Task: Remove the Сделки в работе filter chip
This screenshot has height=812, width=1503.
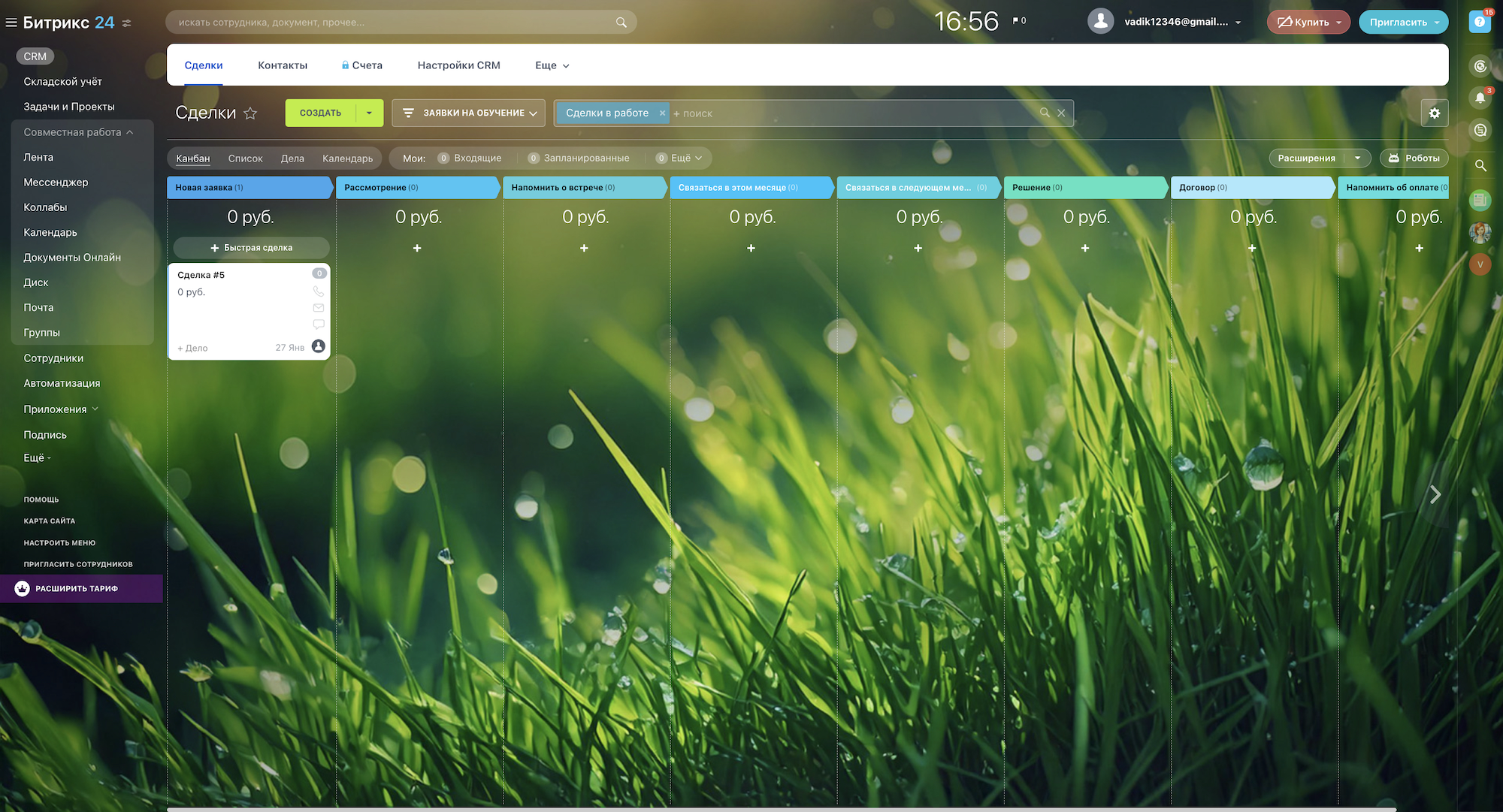Action: (x=662, y=113)
